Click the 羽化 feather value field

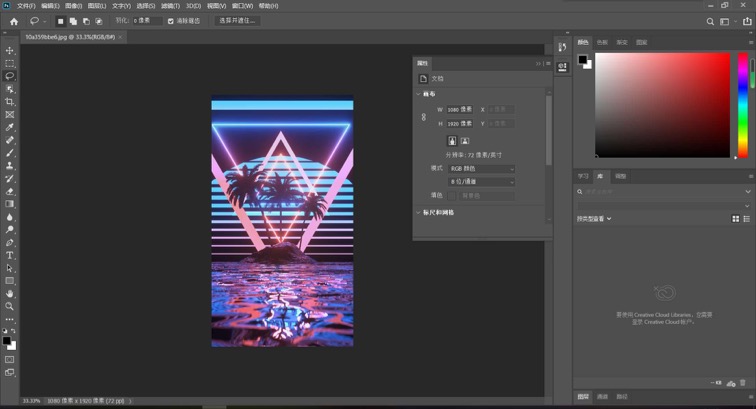point(147,21)
